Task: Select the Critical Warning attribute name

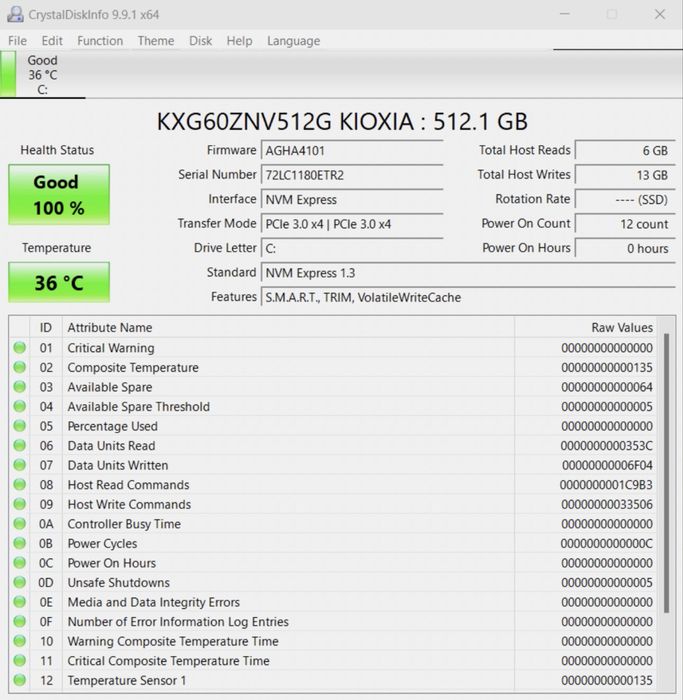Action: pos(111,348)
